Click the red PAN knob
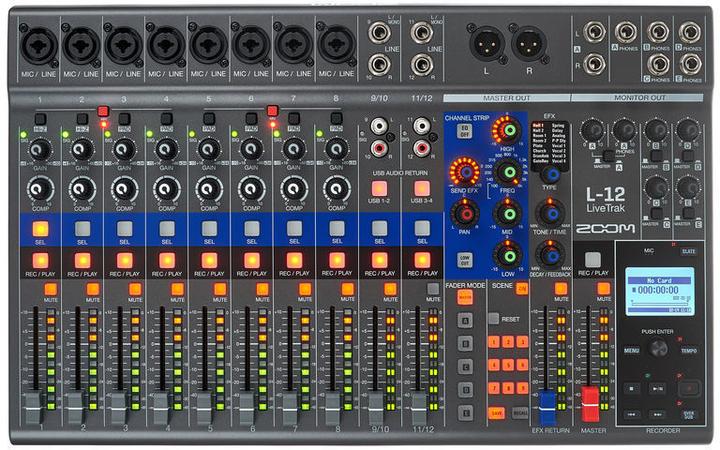The height and width of the screenshot is (450, 720). click(x=466, y=214)
